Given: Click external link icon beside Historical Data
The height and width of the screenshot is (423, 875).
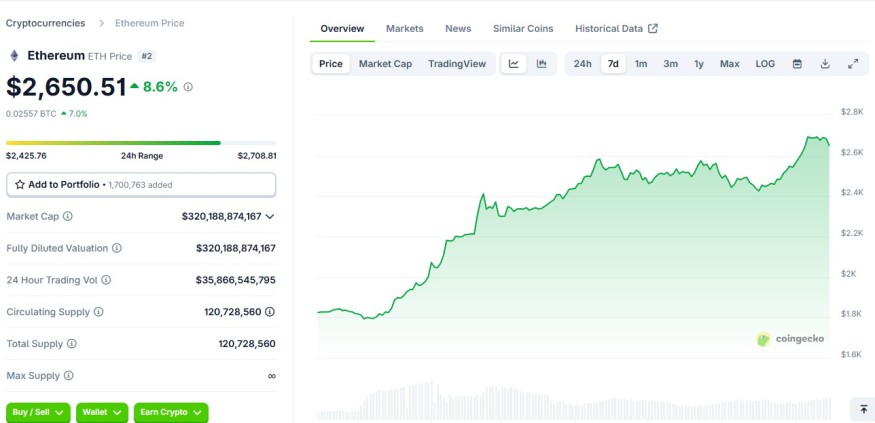Looking at the screenshot, I should point(652,28).
